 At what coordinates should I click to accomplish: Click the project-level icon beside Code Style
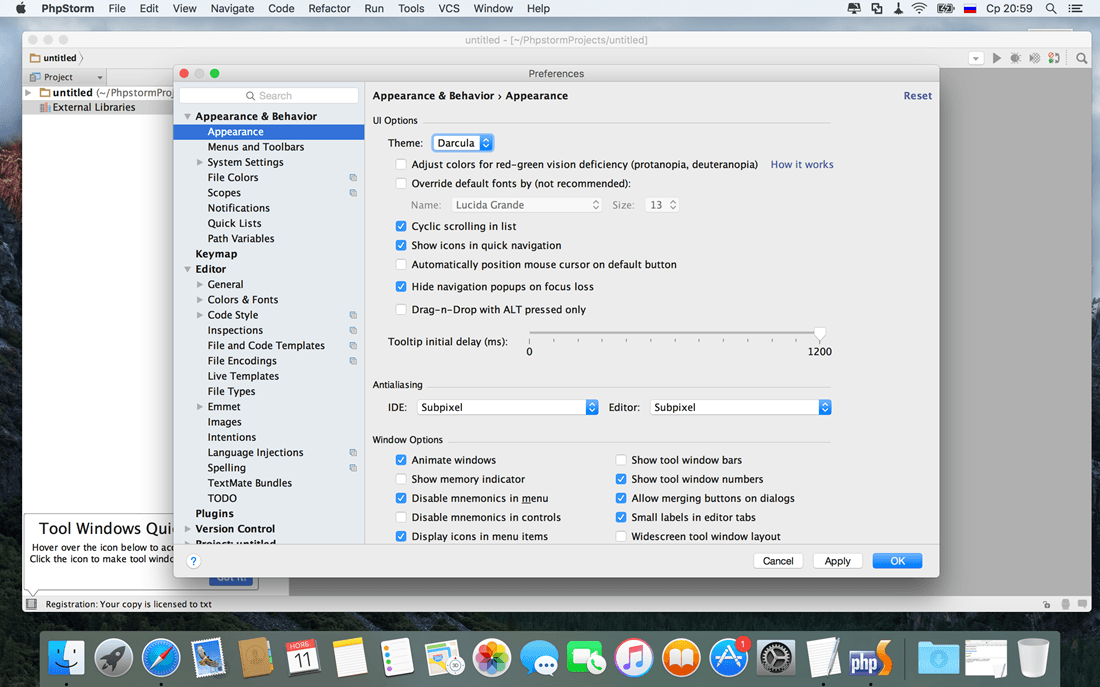[353, 315]
